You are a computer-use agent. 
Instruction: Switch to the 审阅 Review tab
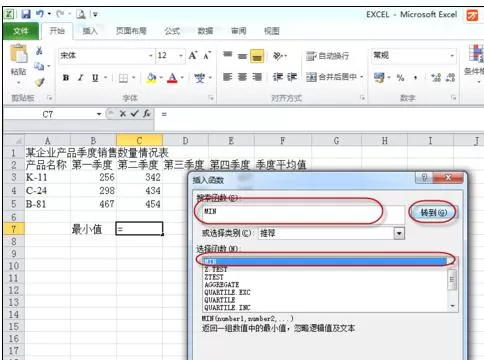point(239,31)
